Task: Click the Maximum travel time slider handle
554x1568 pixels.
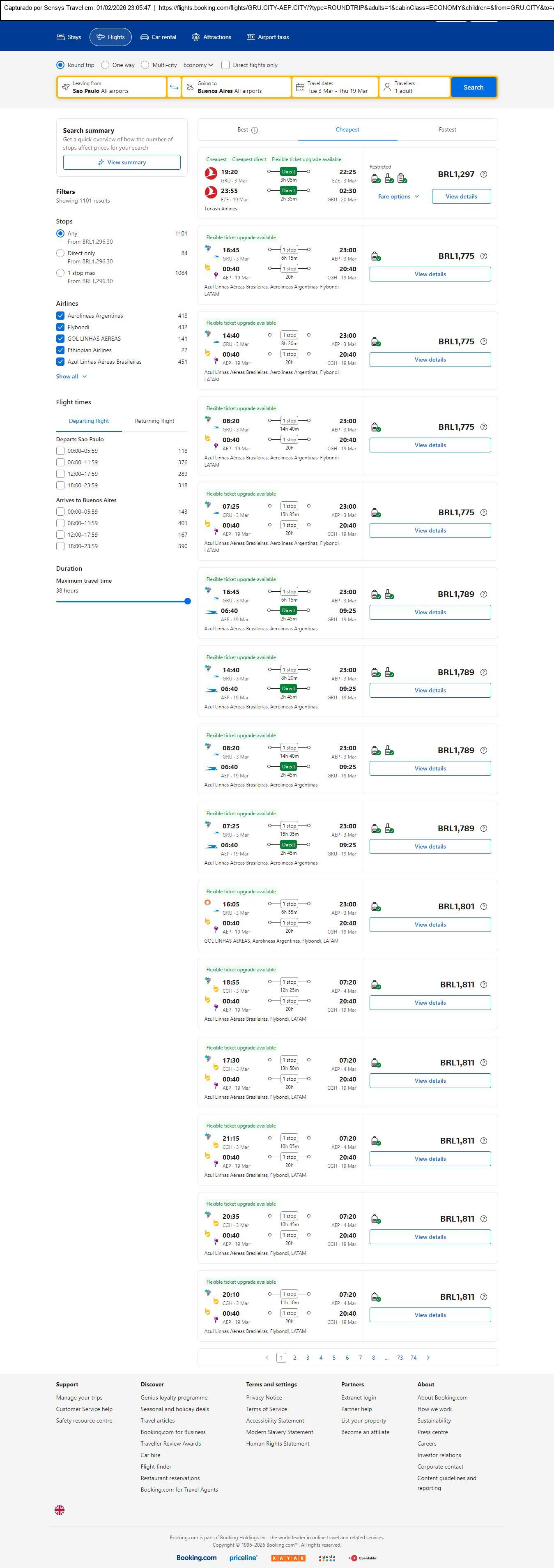Action: (187, 602)
